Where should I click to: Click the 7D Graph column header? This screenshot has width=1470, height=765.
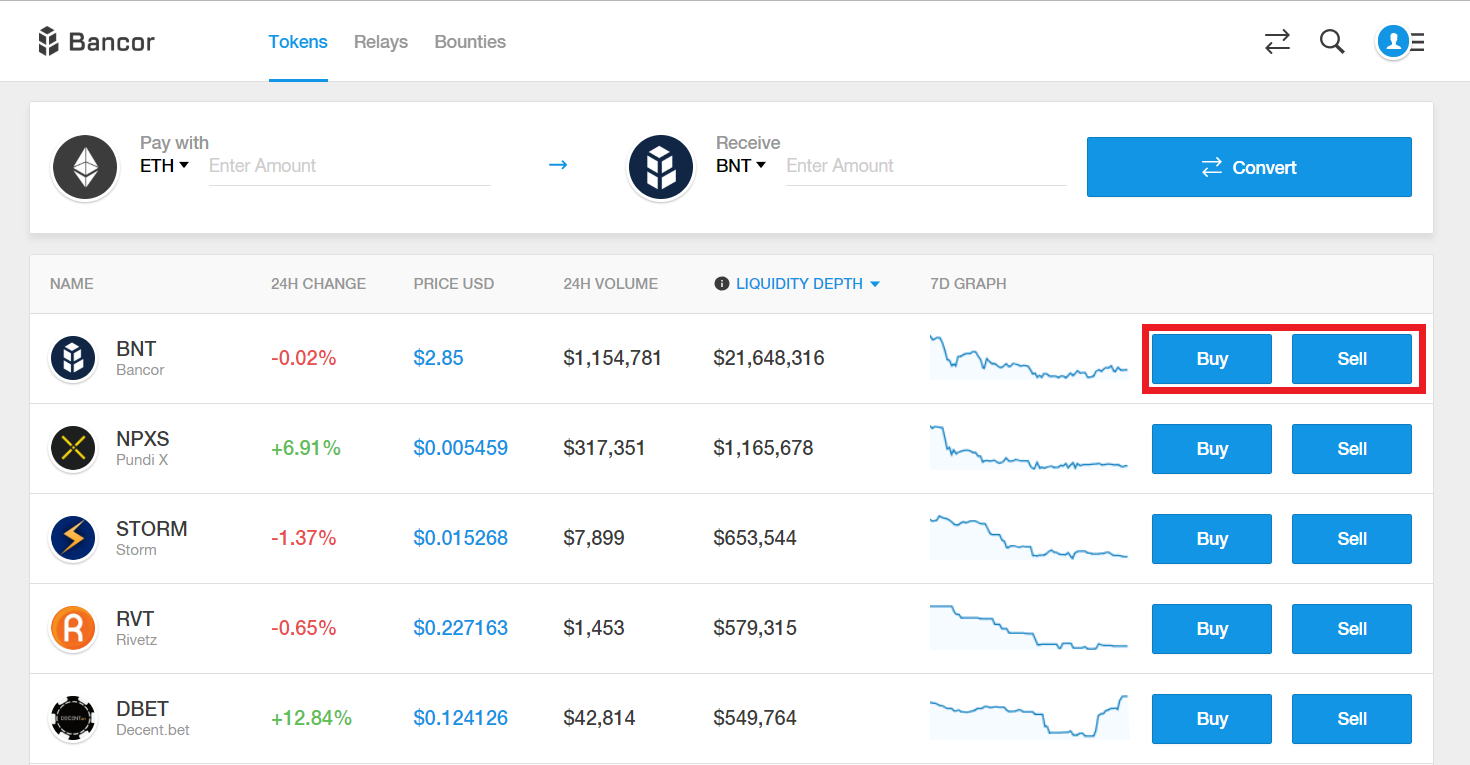968,284
